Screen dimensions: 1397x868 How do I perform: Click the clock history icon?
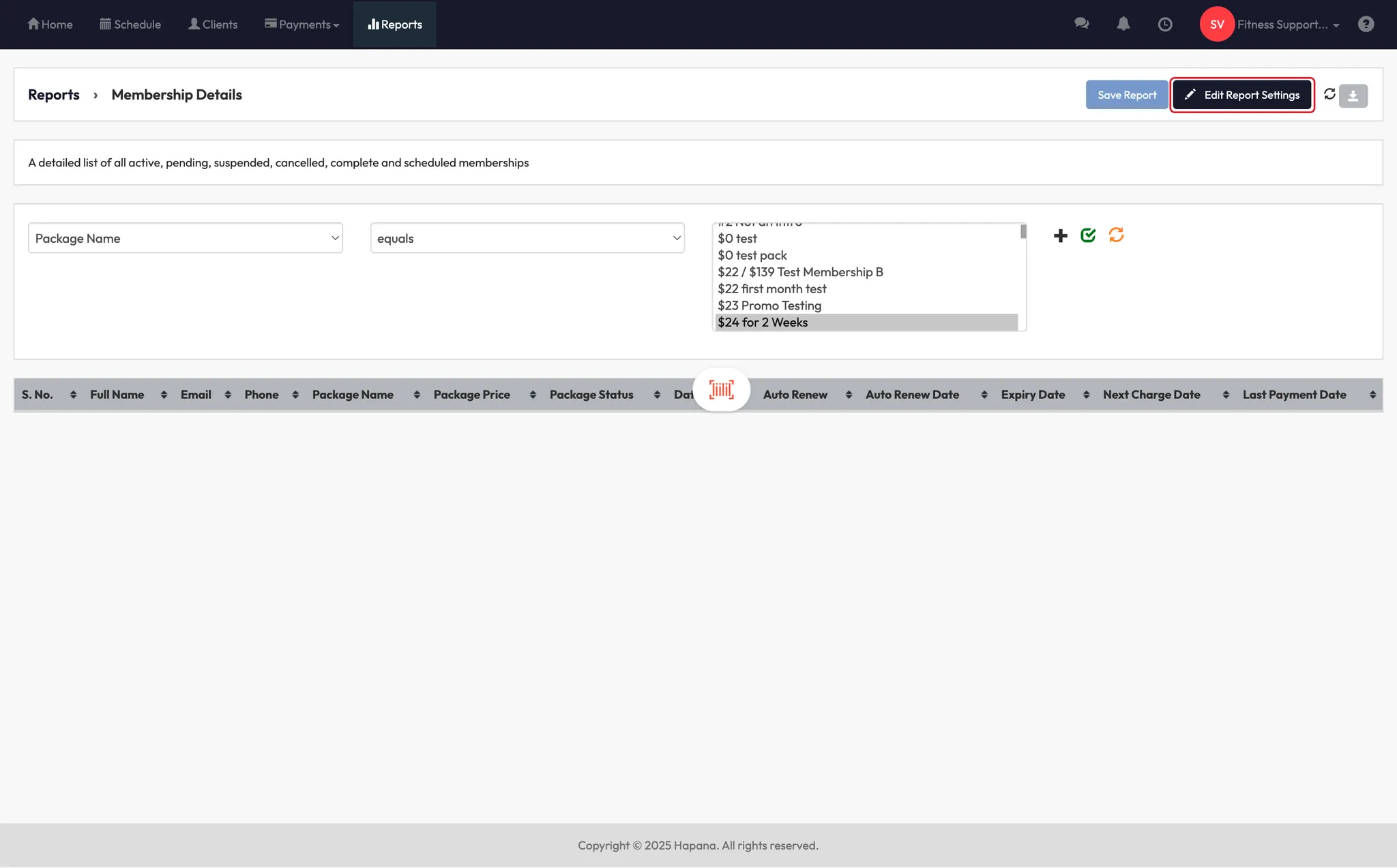tap(1165, 25)
